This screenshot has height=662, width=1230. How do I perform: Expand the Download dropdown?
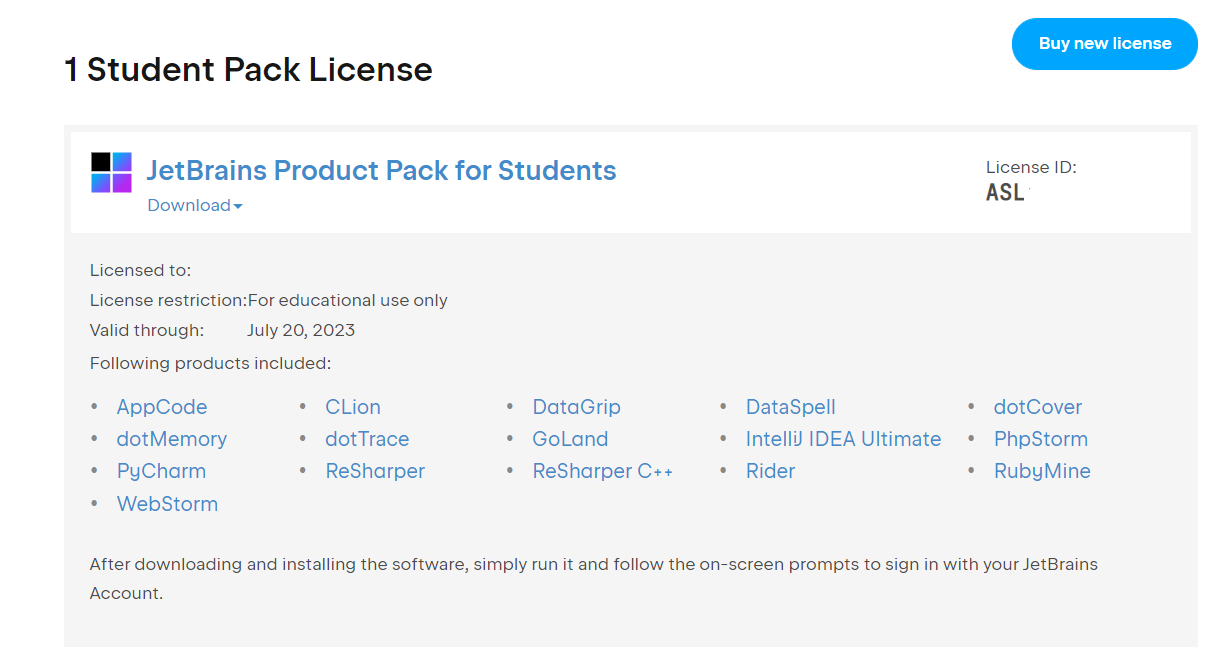tap(195, 205)
